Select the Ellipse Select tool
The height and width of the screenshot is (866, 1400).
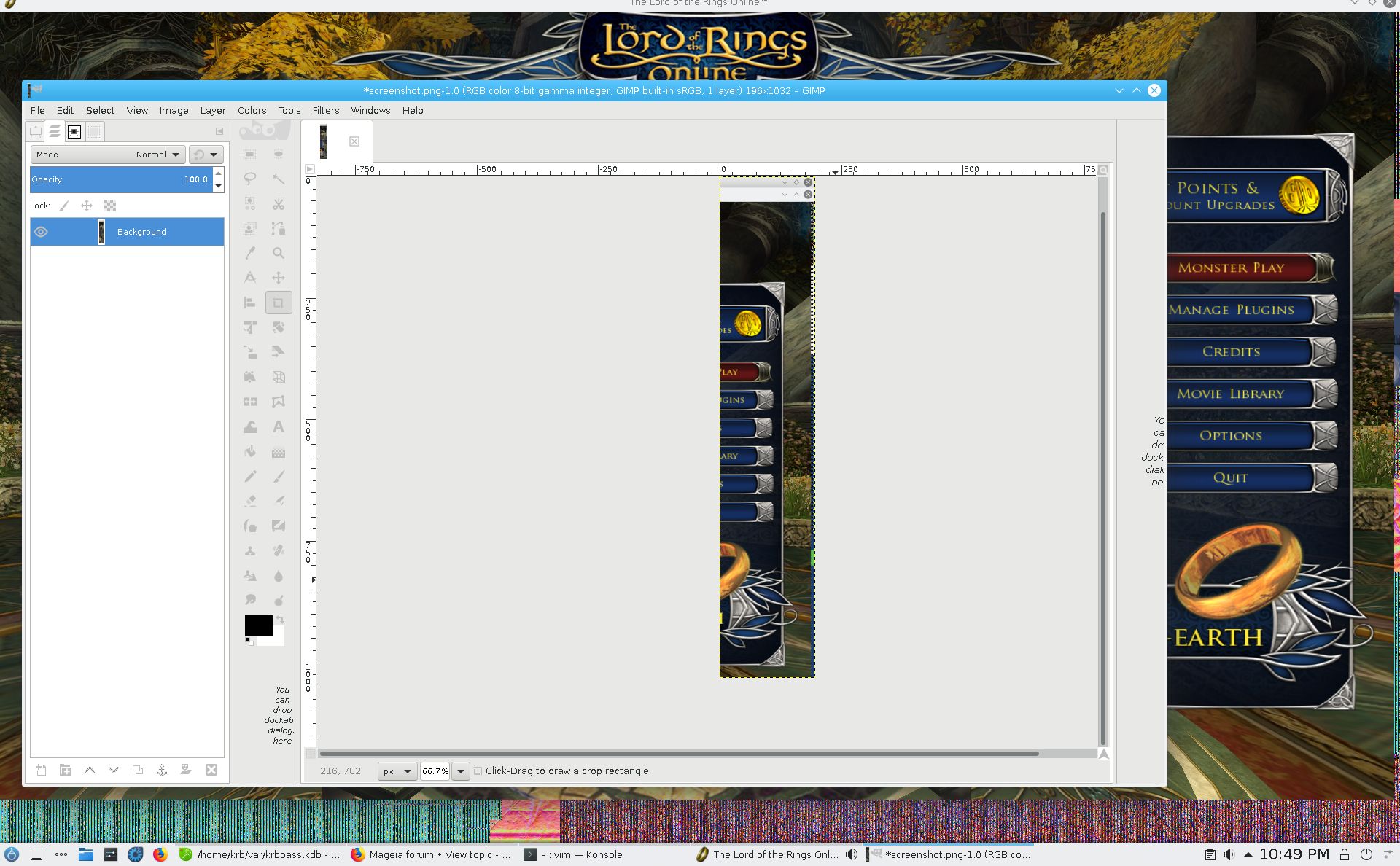[278, 154]
